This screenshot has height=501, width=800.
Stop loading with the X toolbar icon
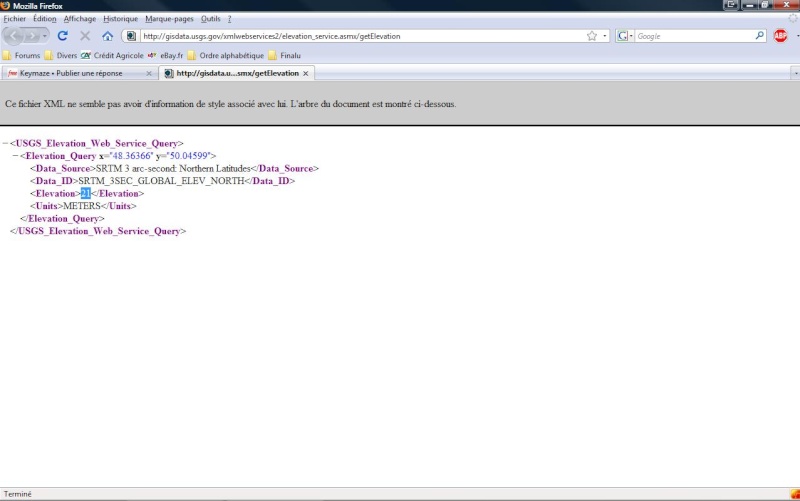coord(85,36)
